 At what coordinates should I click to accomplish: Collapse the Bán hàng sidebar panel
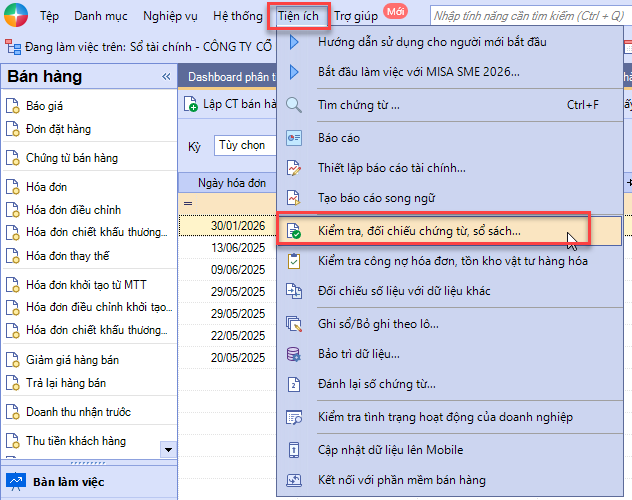click(x=166, y=77)
